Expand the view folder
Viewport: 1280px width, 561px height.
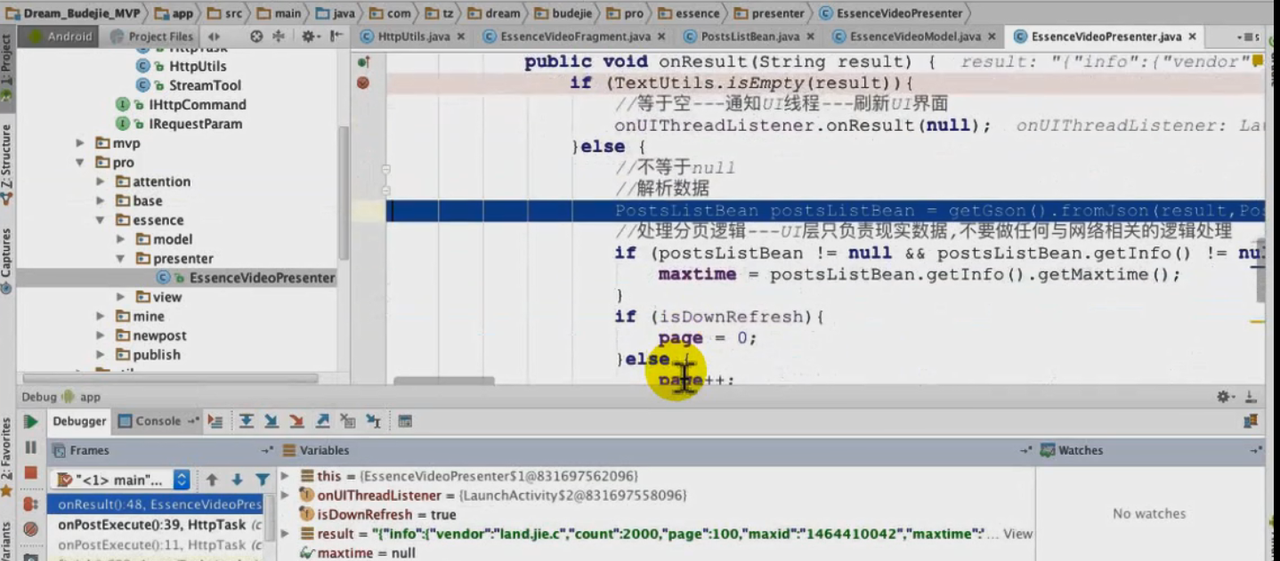tap(120, 297)
